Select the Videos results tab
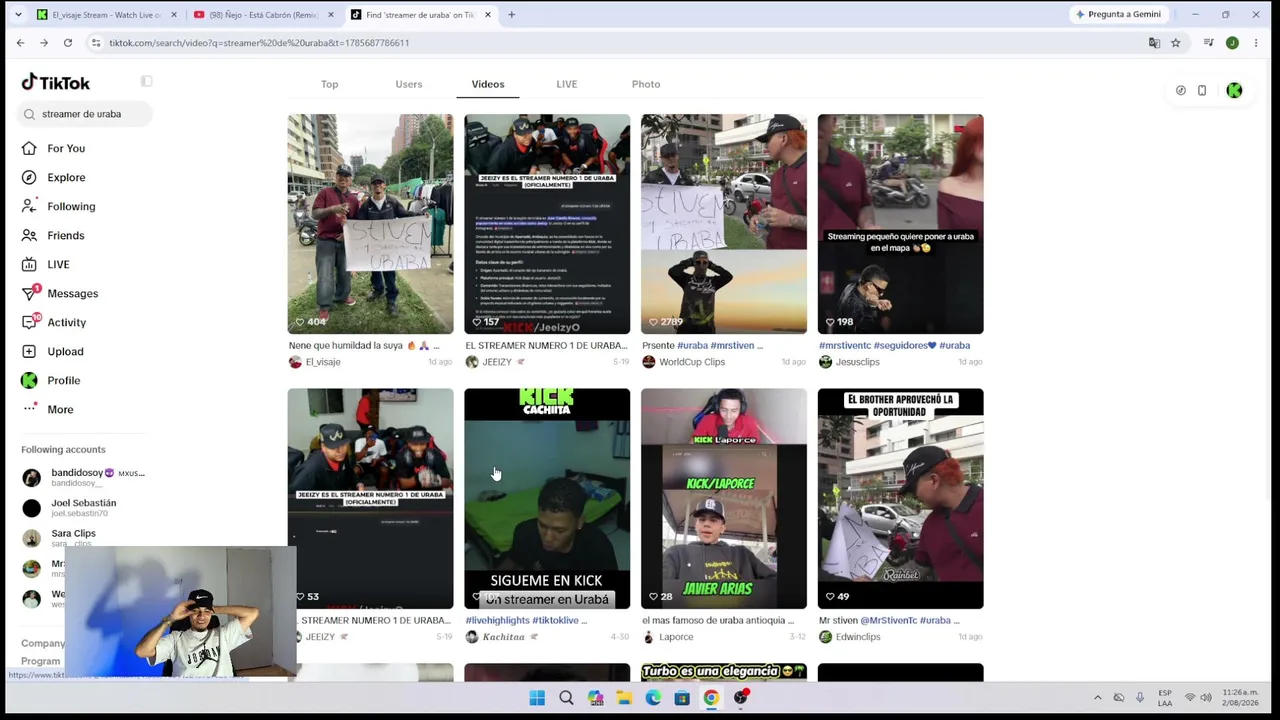Viewport: 1280px width, 720px height. click(x=488, y=84)
